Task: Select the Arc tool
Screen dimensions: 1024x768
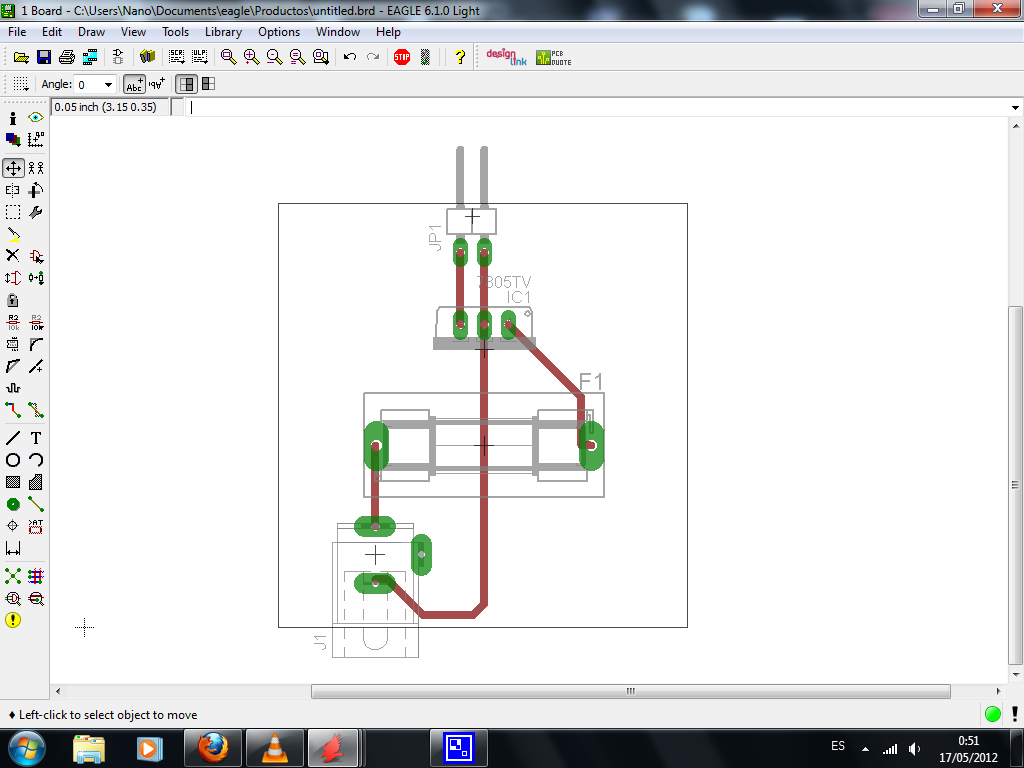Action: [x=36, y=460]
